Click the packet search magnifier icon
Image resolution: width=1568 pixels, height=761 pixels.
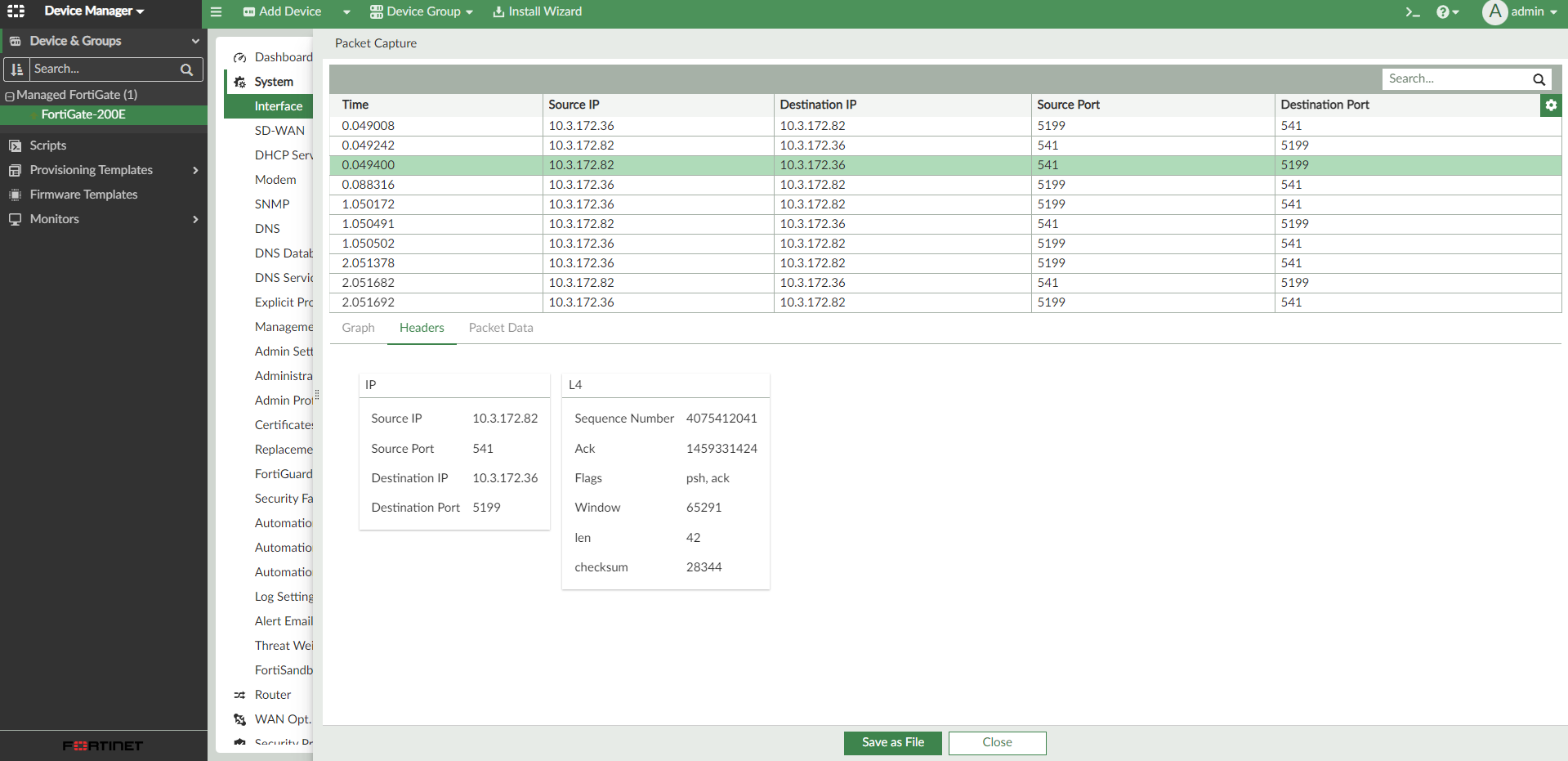1539,79
